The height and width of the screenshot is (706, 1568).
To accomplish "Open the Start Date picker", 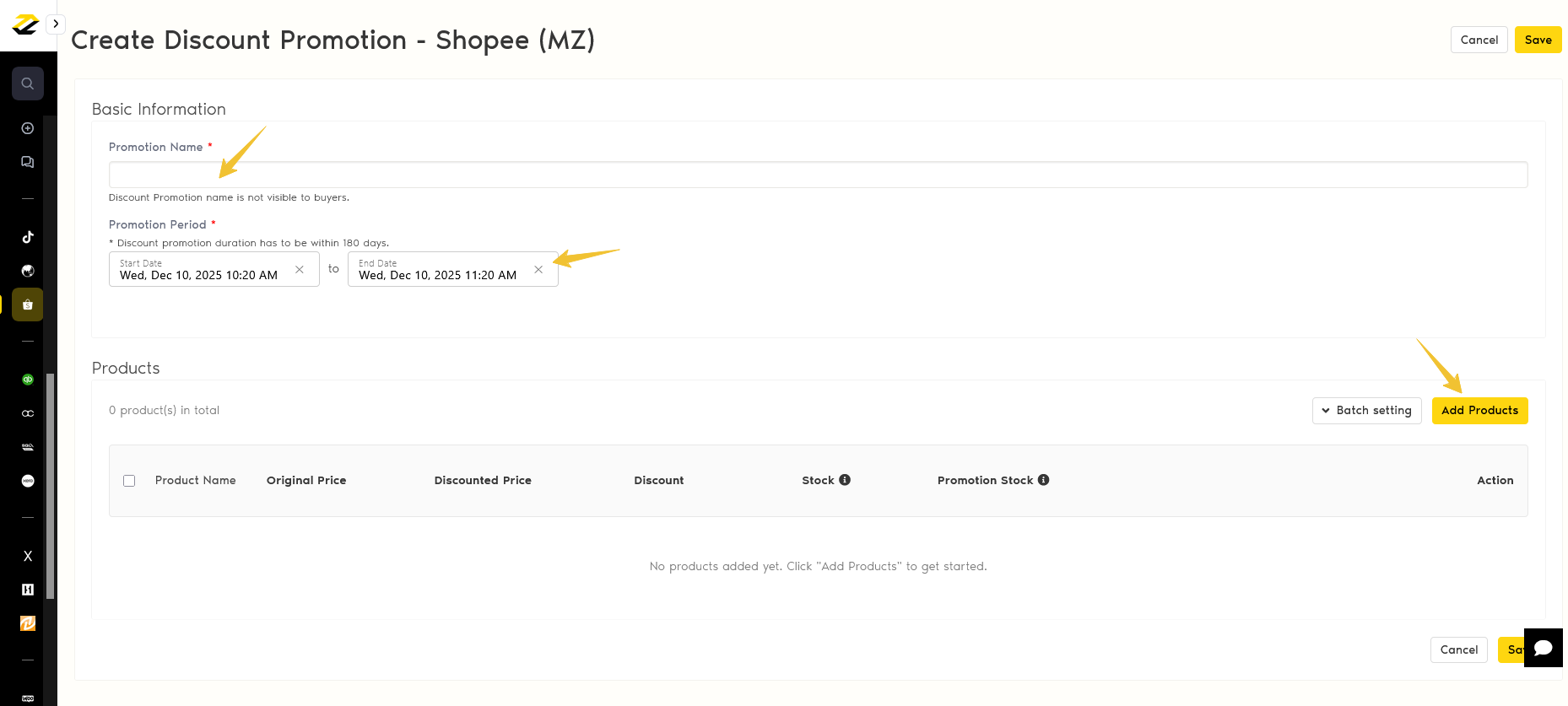I will 214,269.
